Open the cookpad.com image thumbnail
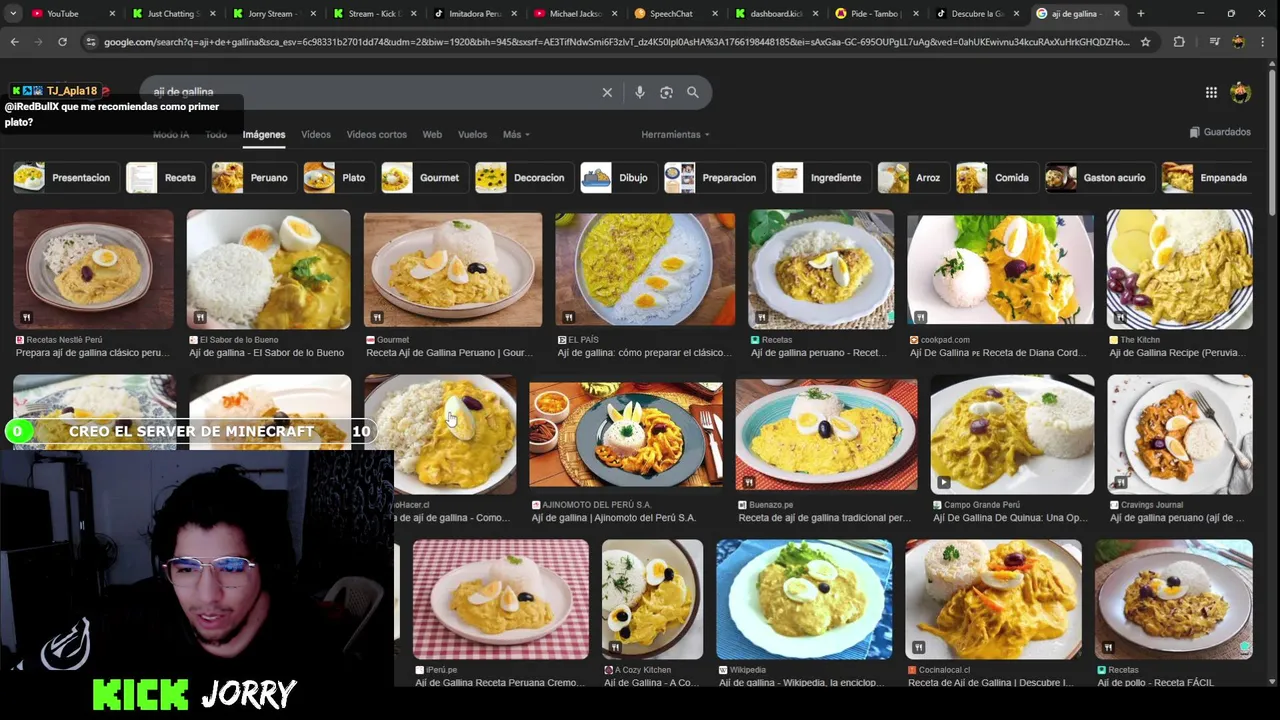Viewport: 1280px width, 720px height. [x=1000, y=269]
